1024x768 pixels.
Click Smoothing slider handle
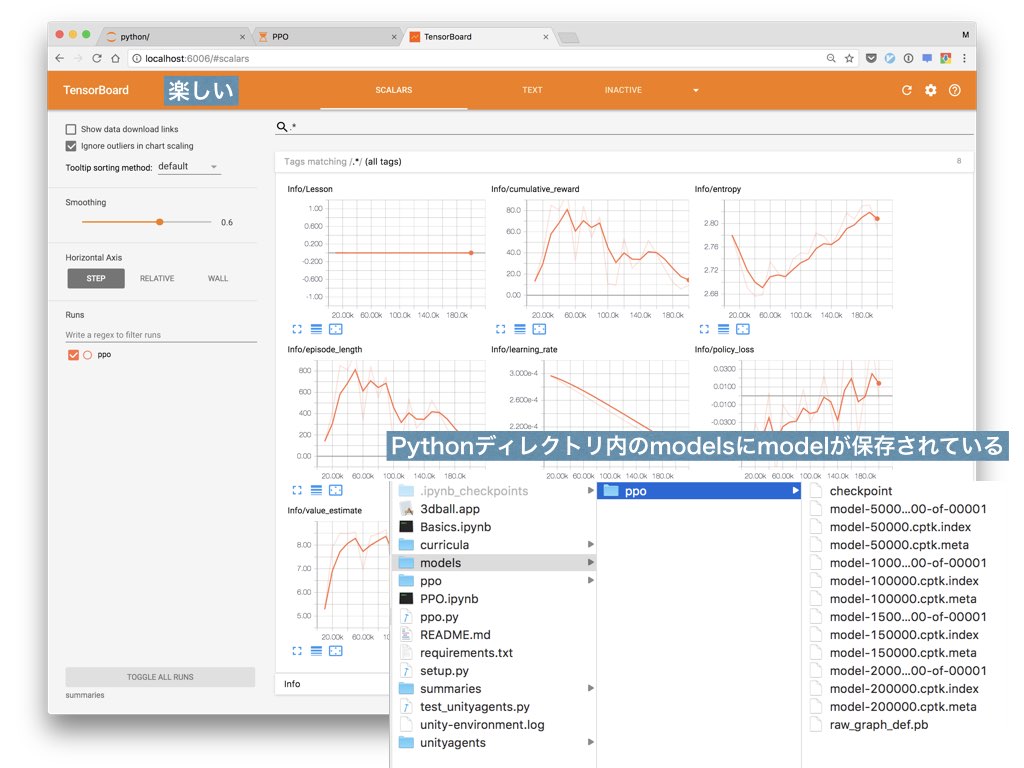tap(159, 222)
